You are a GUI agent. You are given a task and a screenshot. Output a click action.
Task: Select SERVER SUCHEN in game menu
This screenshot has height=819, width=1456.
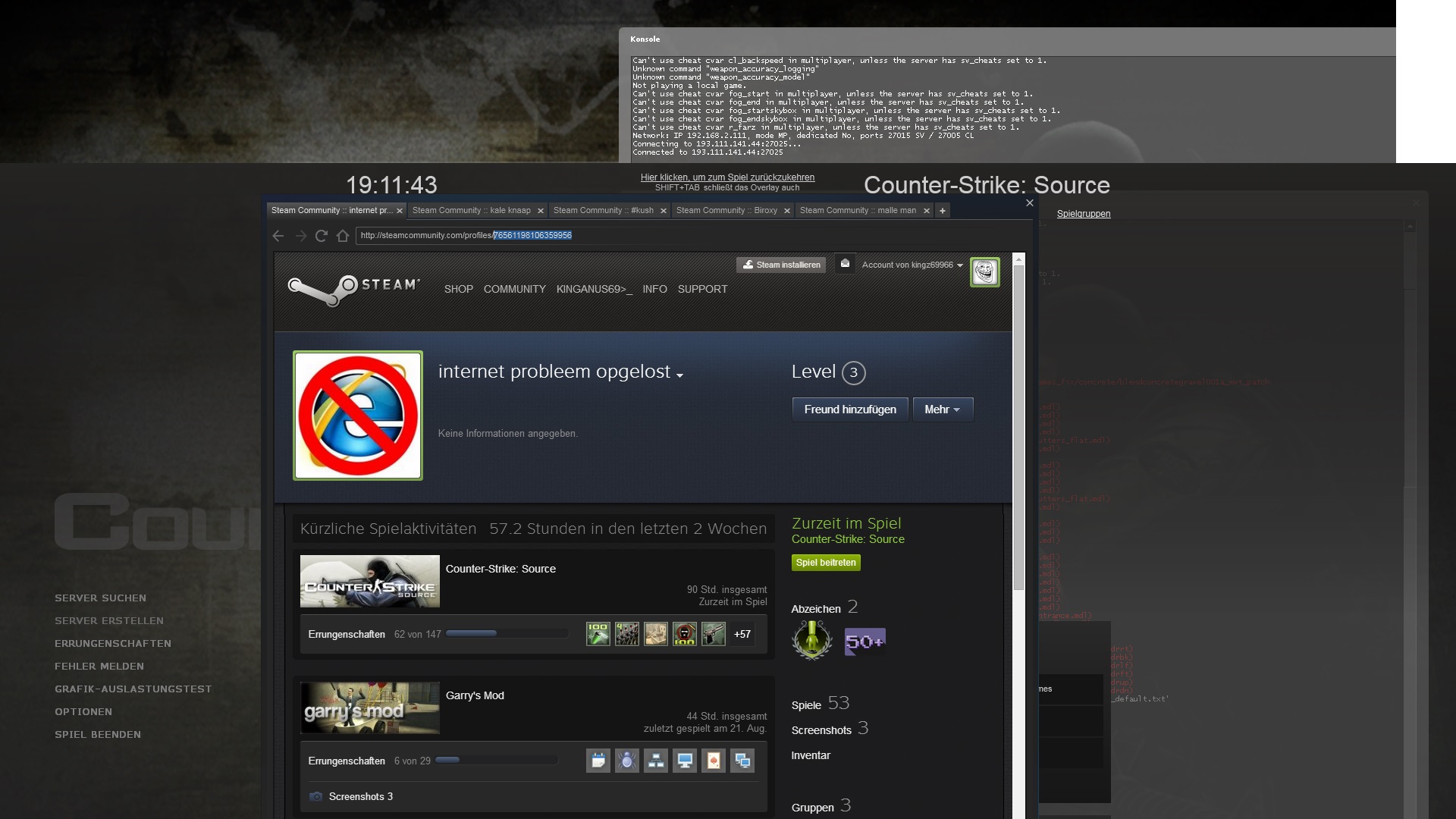(x=100, y=598)
